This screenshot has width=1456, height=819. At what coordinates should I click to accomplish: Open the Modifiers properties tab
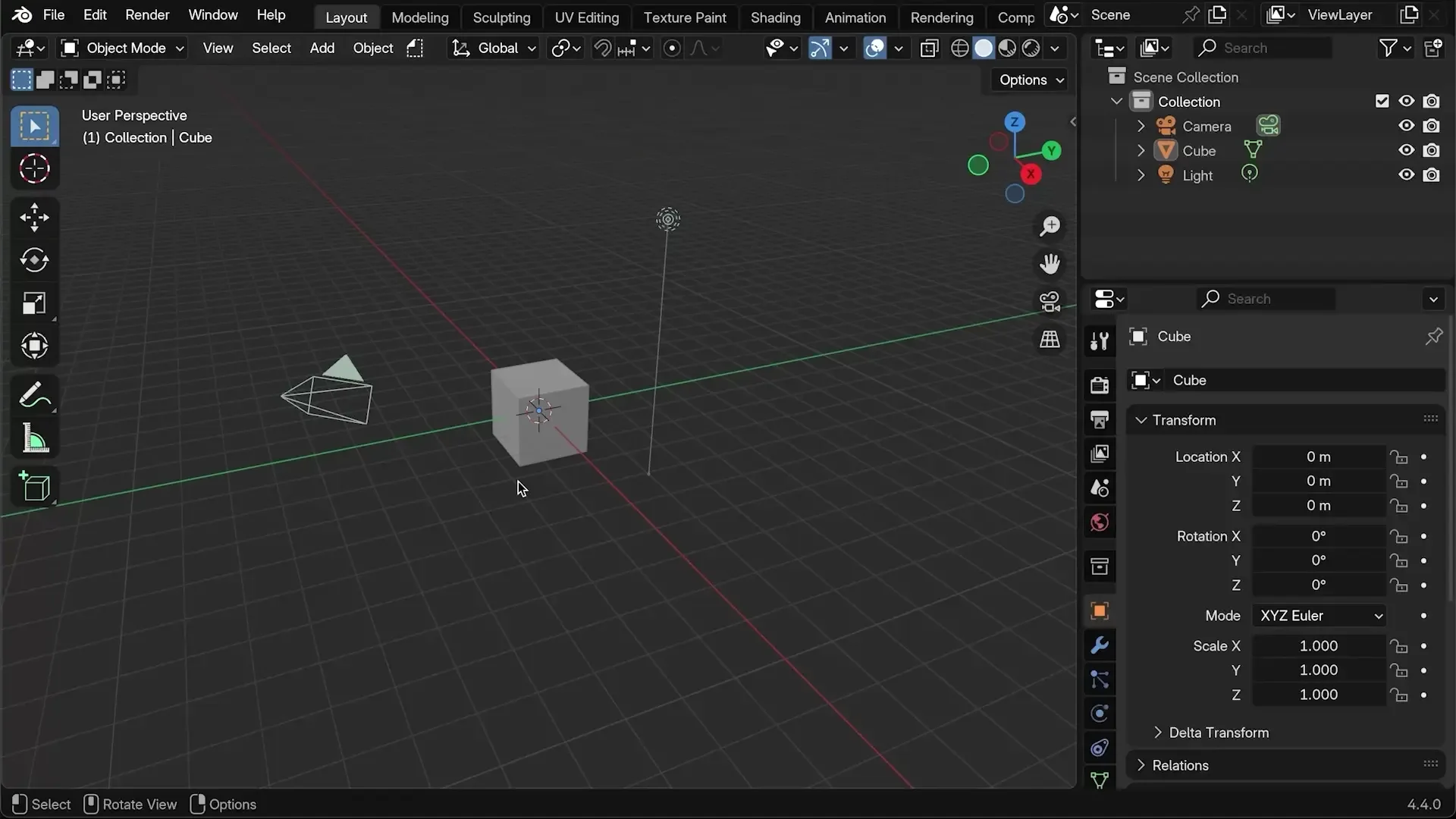tap(1100, 645)
